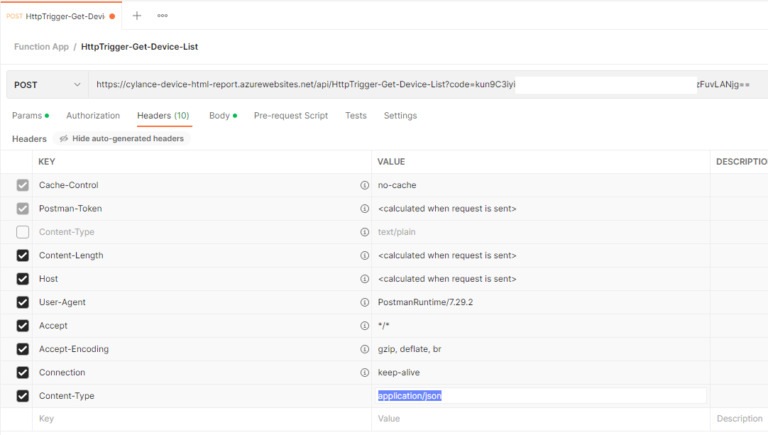Toggle the Cache-Control header checkbox
768x435 pixels.
coord(23,185)
